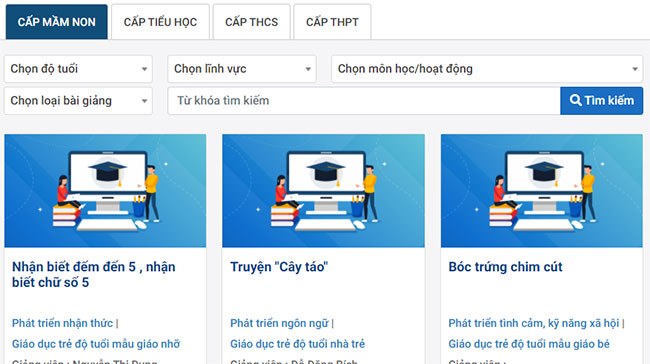Image resolution: width=650 pixels, height=364 pixels.
Task: Expand the Chọn loại bài giảng dropdown
Action: coord(78,101)
